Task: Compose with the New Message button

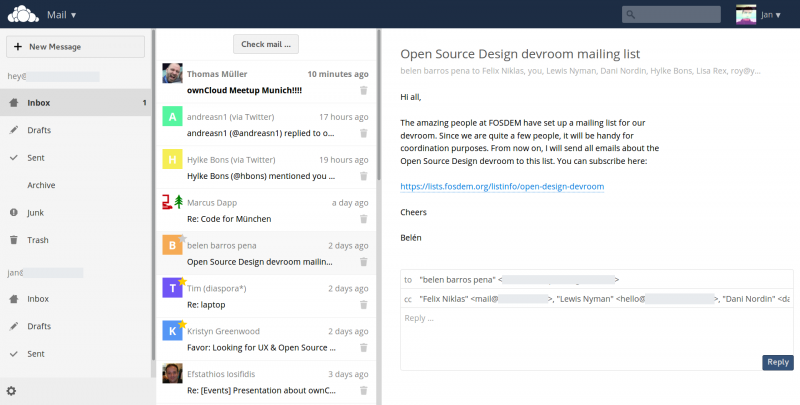Action: coord(76,47)
